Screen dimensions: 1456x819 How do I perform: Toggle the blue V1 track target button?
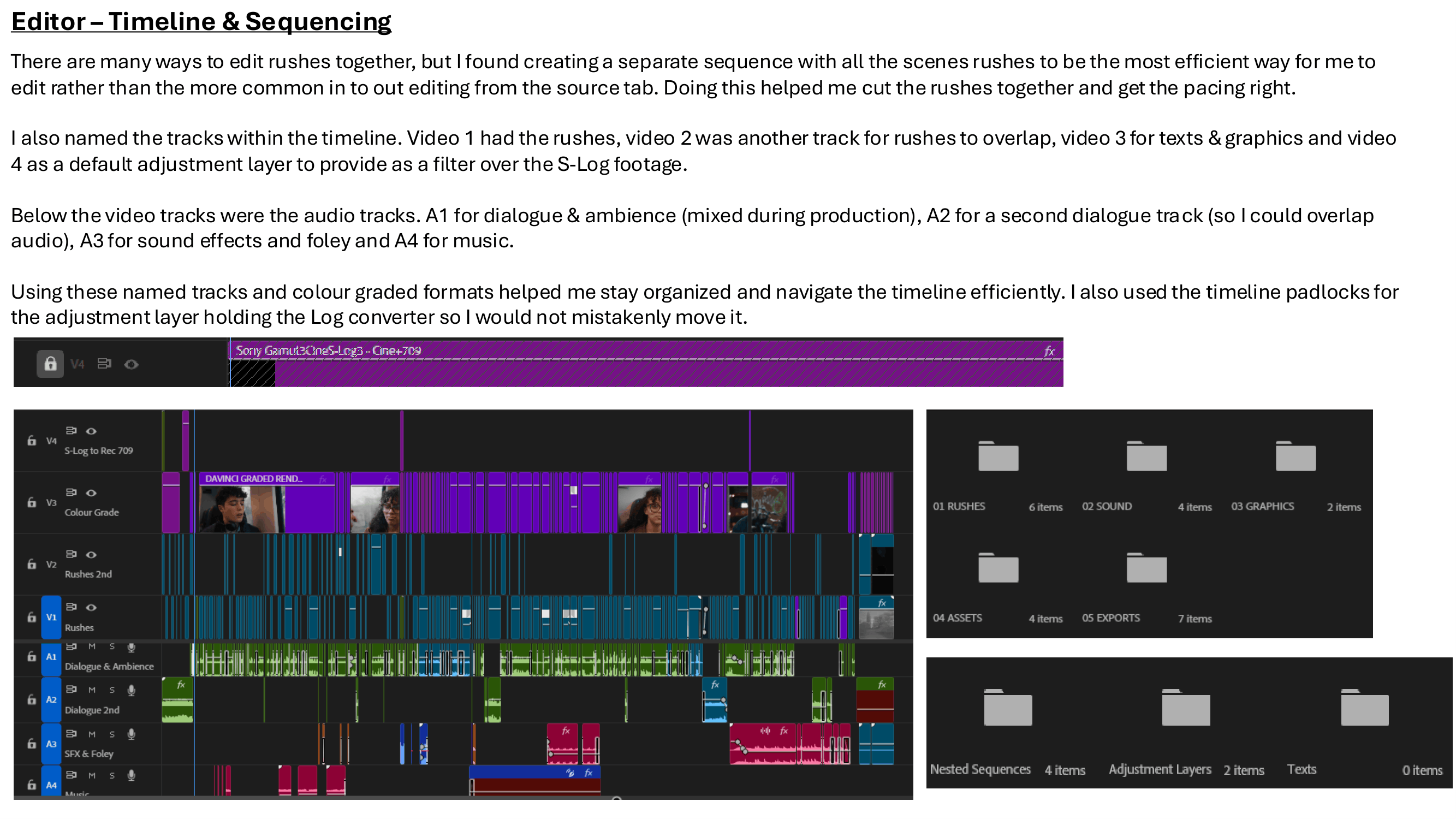51,617
